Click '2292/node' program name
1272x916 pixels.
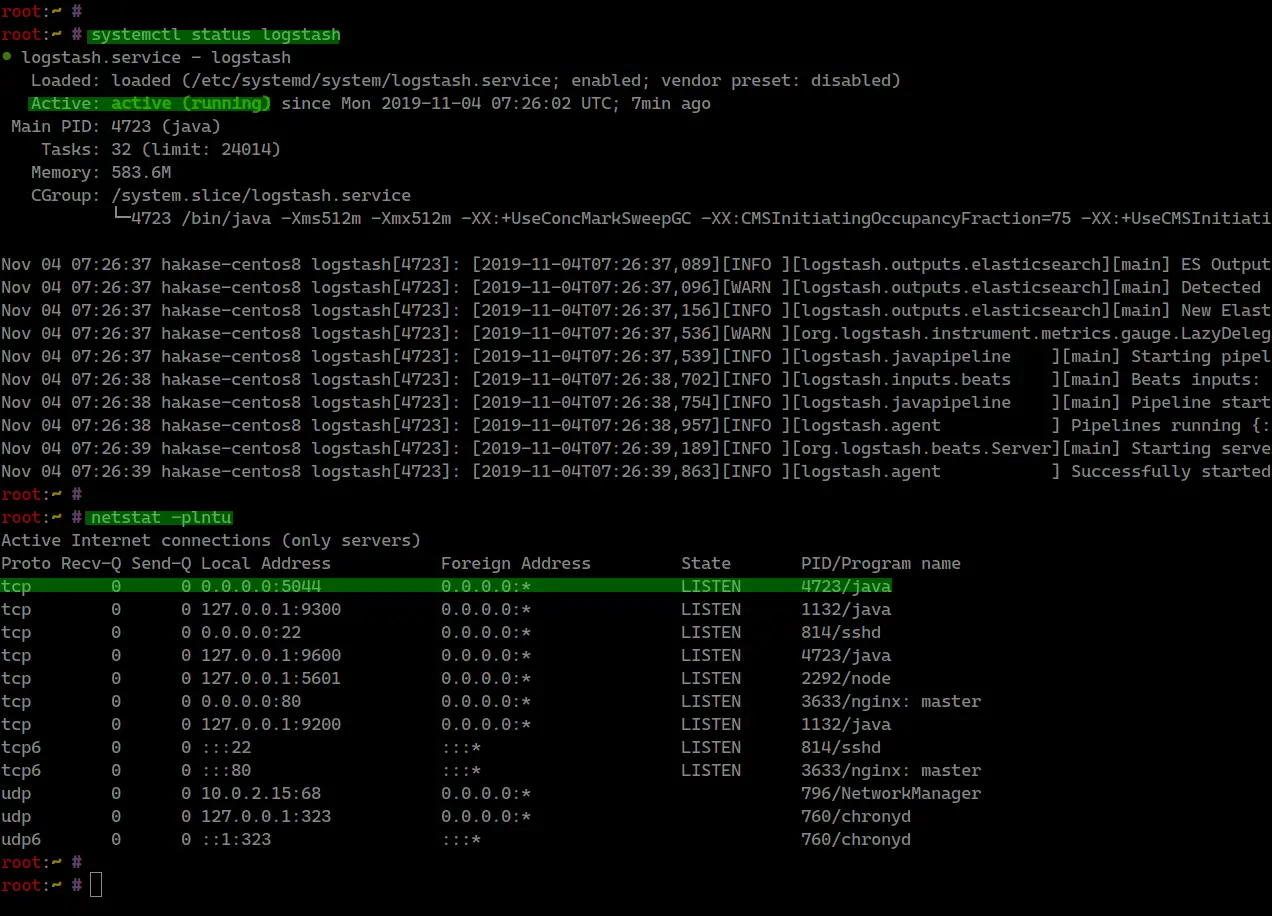click(846, 679)
